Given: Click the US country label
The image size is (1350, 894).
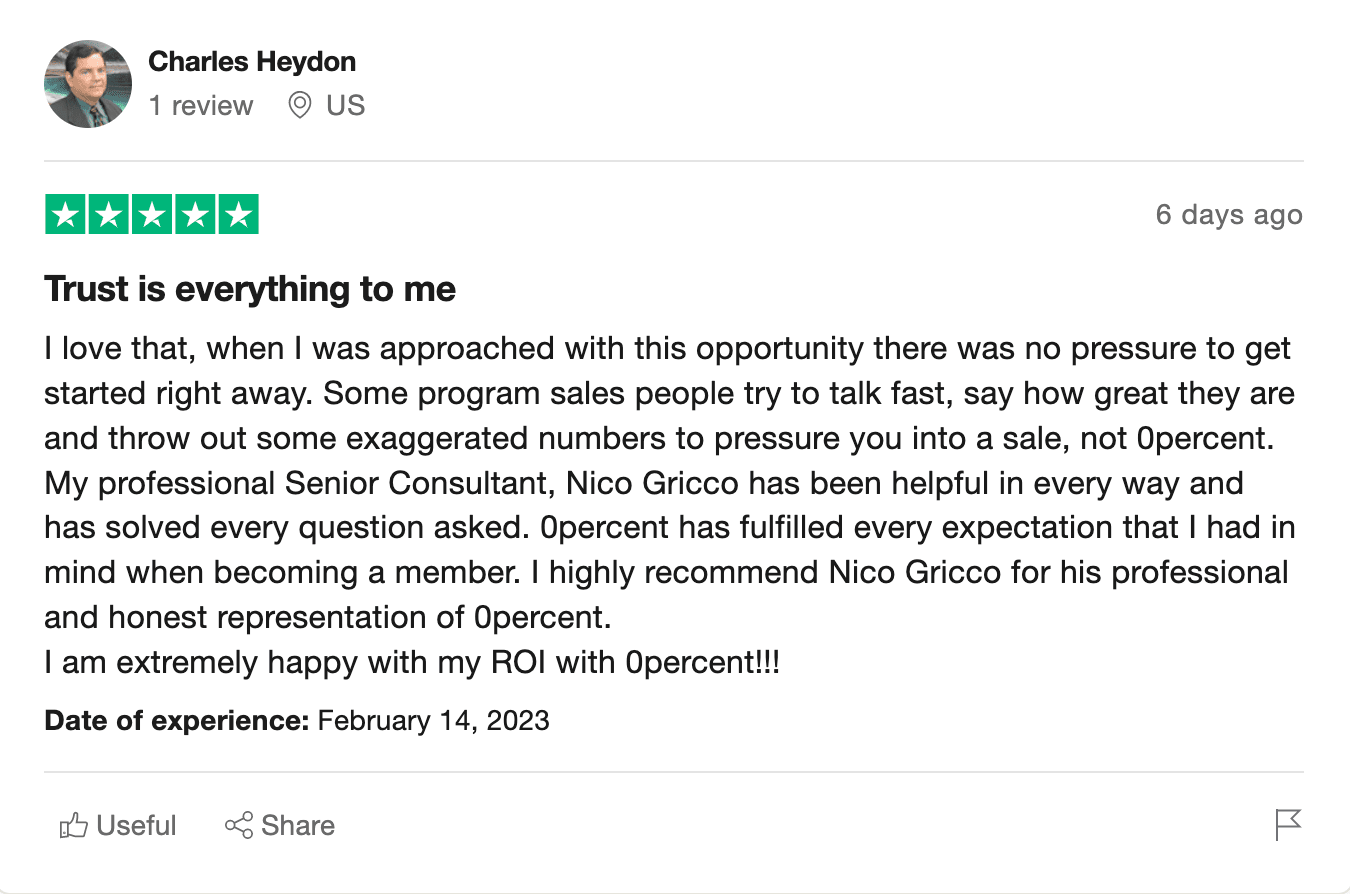Looking at the screenshot, I should (346, 105).
